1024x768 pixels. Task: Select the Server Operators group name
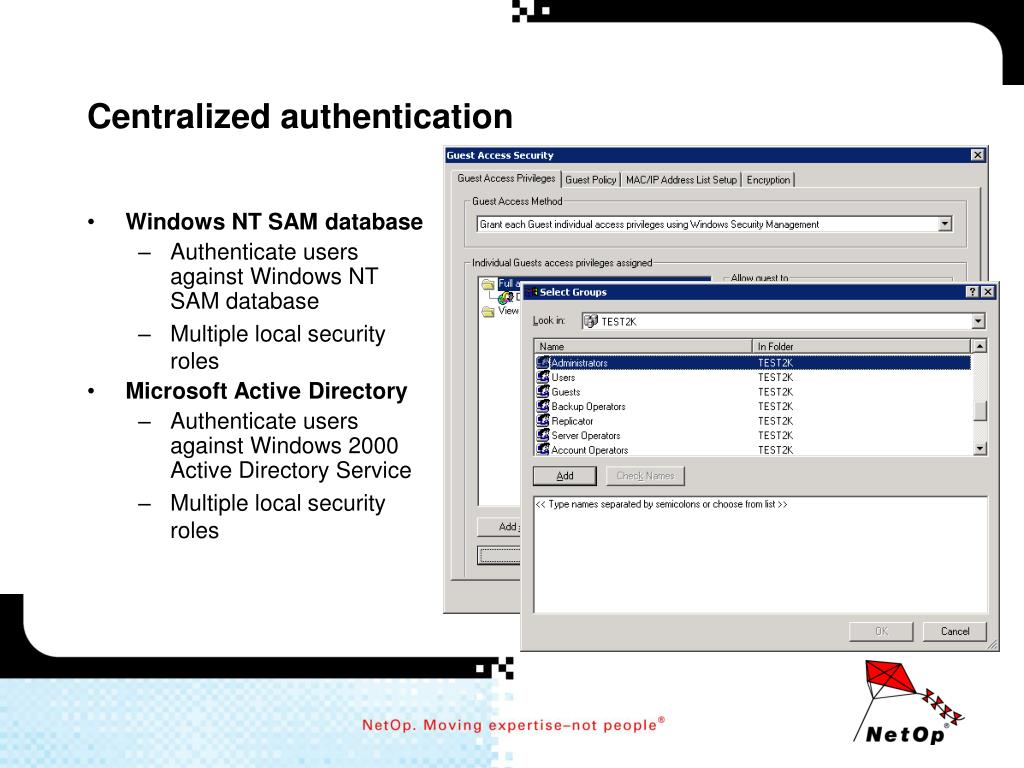tap(586, 436)
